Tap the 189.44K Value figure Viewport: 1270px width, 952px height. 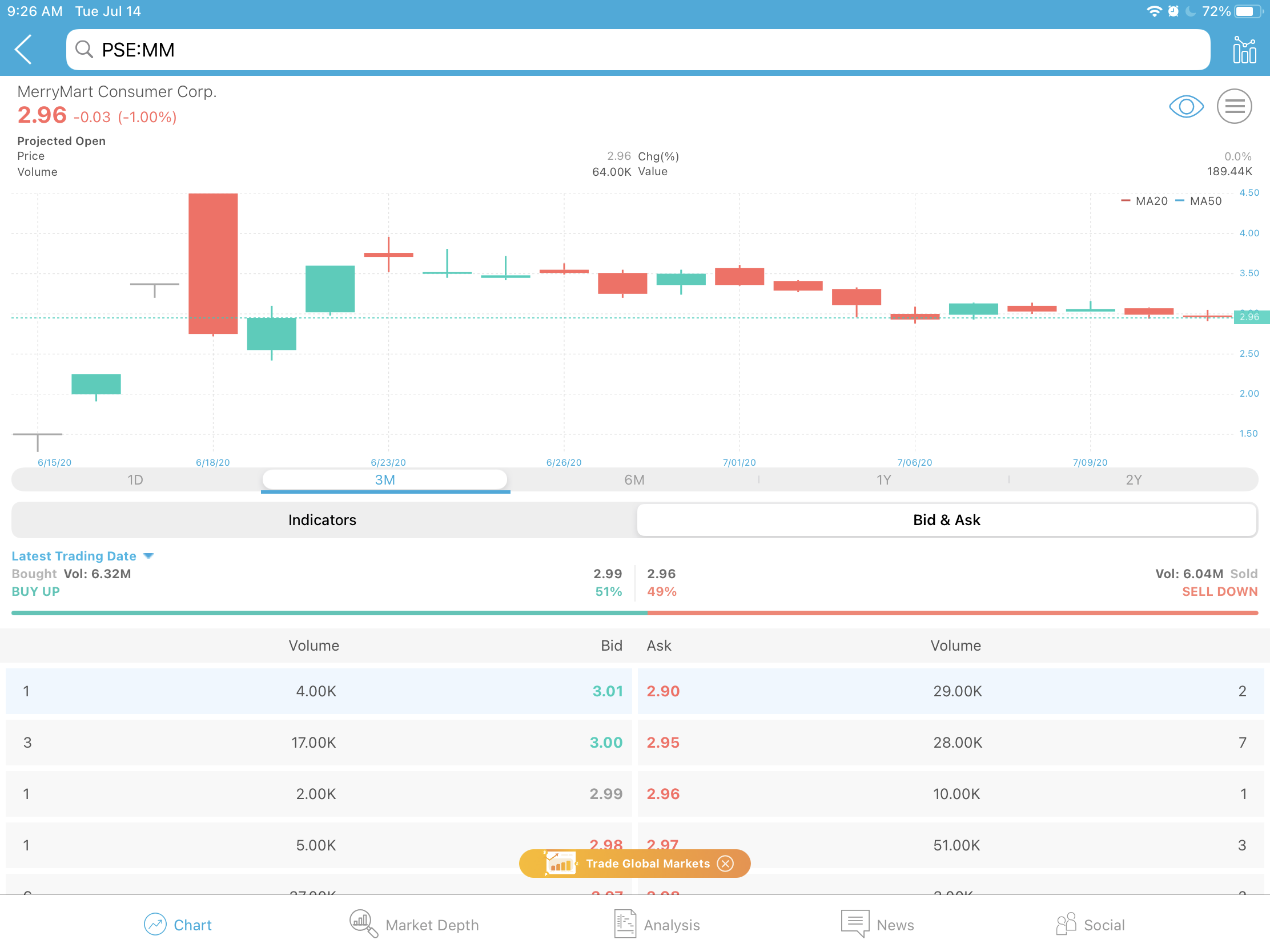pyautogui.click(x=1229, y=172)
